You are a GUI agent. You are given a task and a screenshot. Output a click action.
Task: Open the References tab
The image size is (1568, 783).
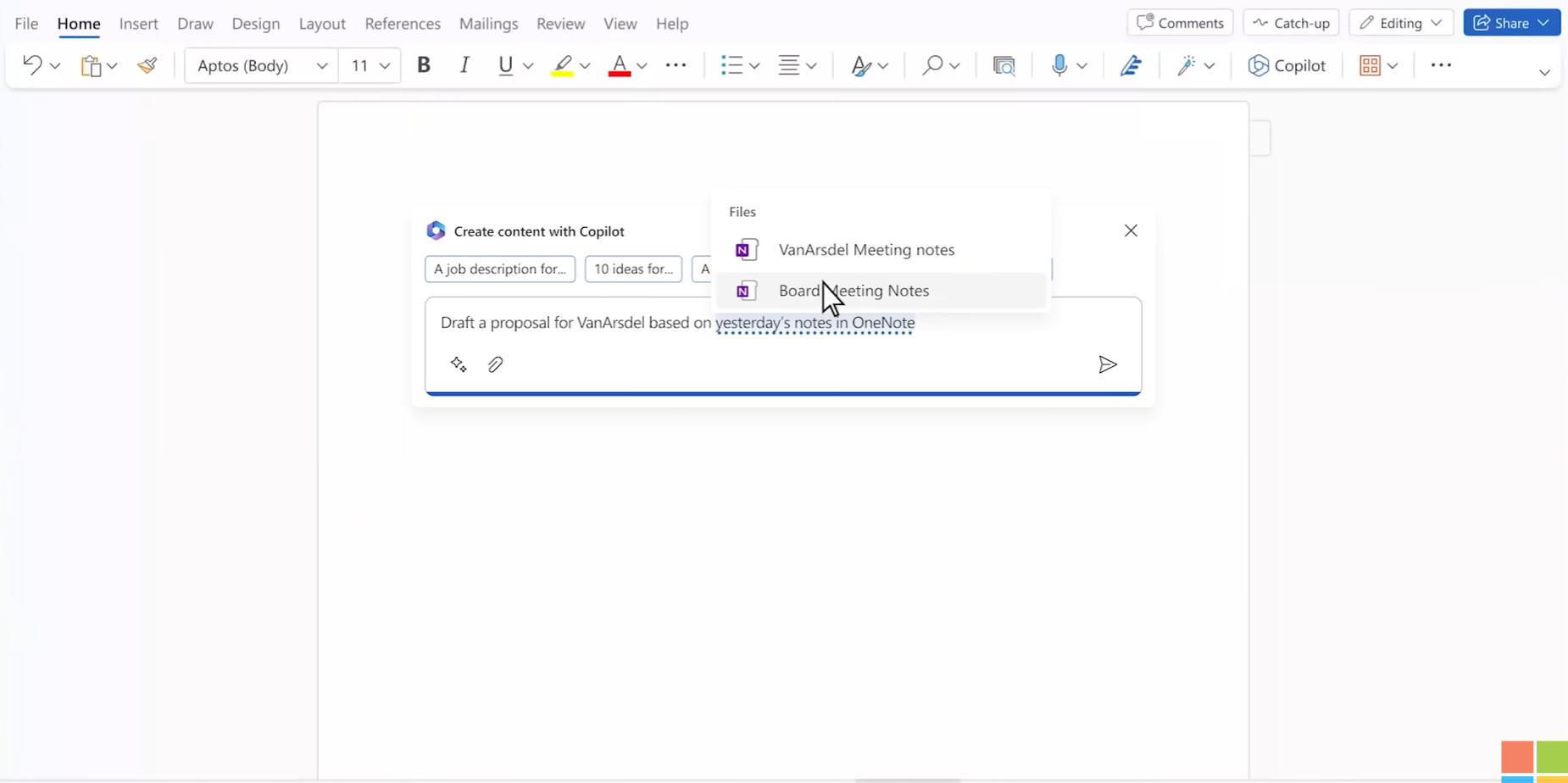click(403, 24)
